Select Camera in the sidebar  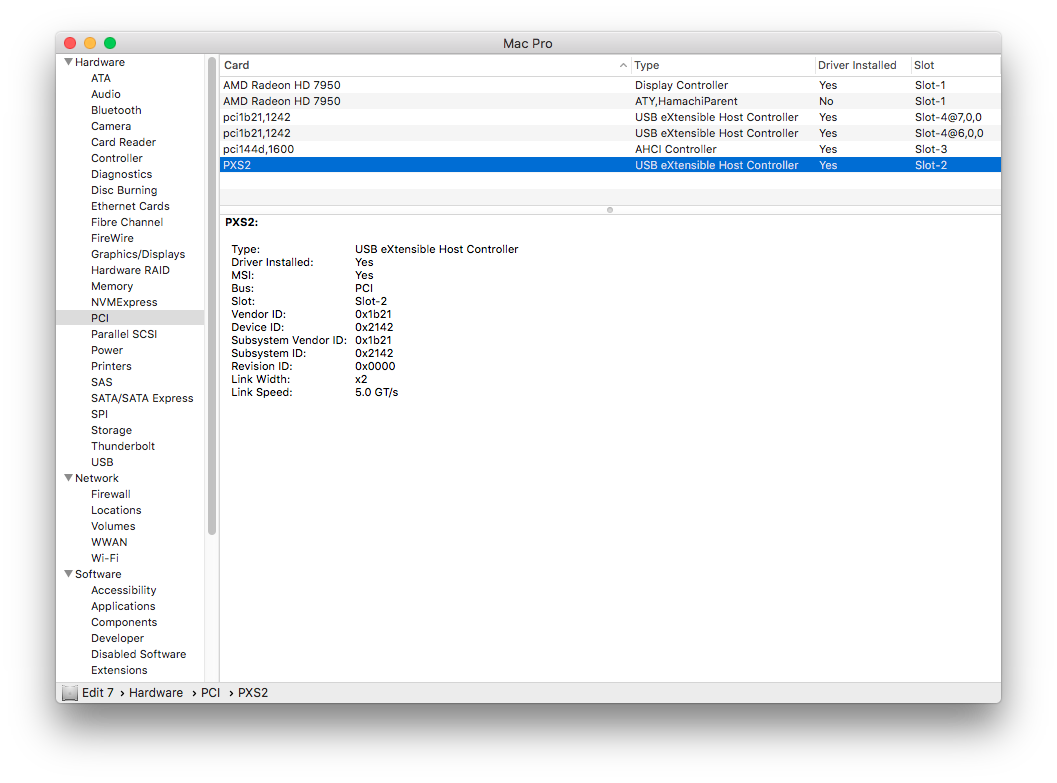click(111, 126)
